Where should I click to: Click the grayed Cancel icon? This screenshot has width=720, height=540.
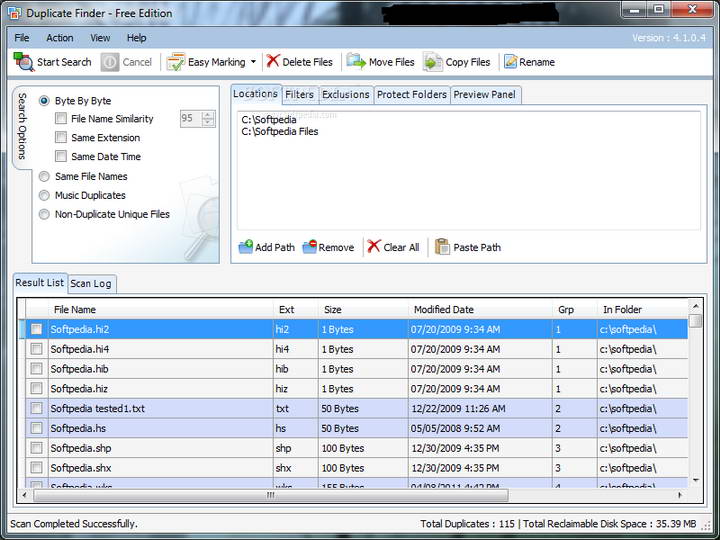click(110, 62)
